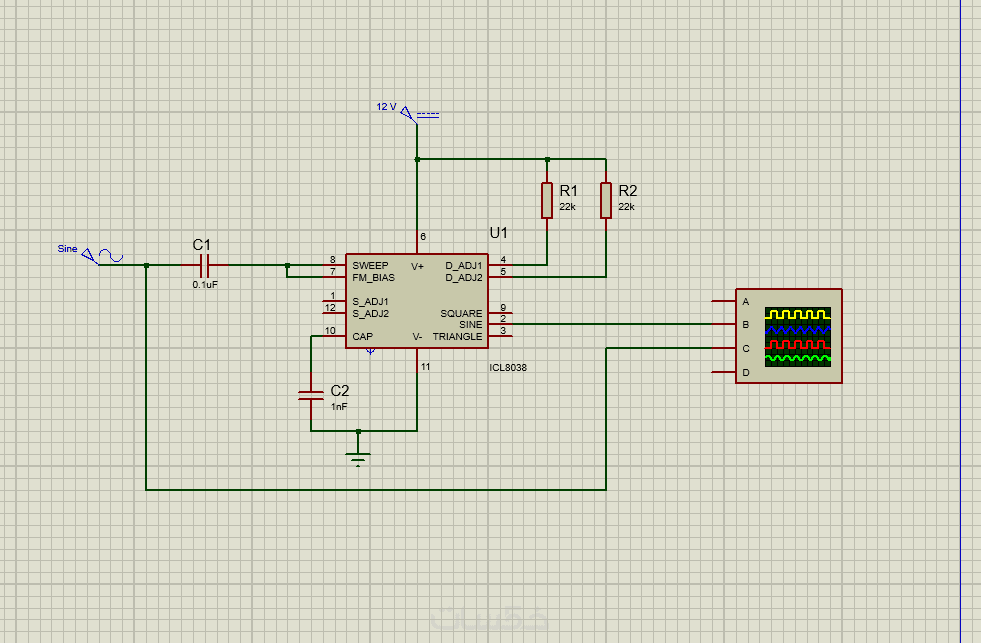Select R1's 22k value text
The height and width of the screenshot is (643, 981).
coord(567,206)
